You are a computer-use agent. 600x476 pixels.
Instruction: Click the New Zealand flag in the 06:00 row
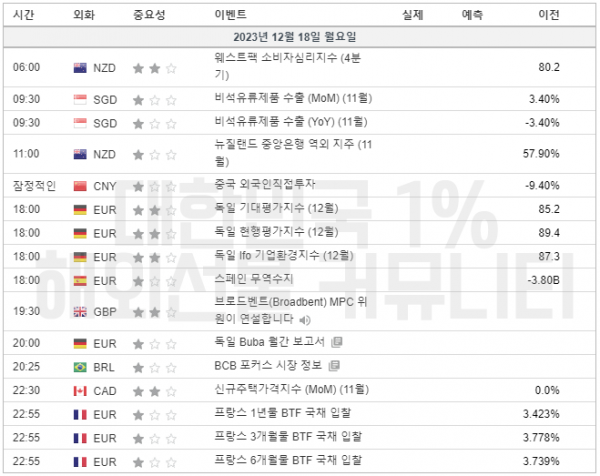click(80, 68)
